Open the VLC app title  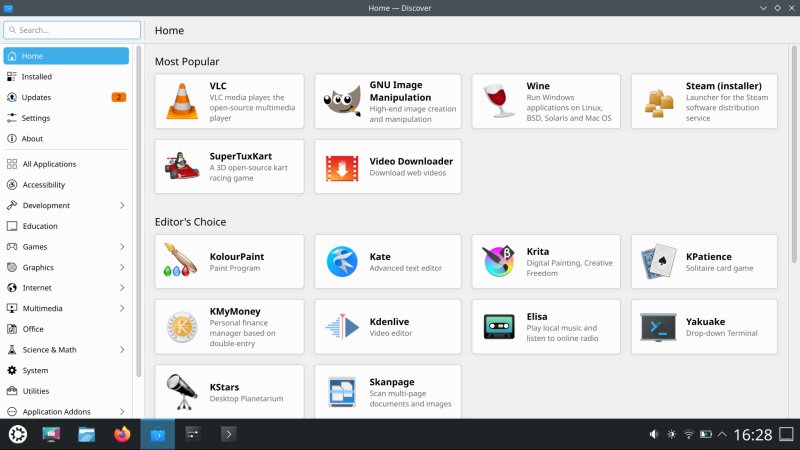pos(218,86)
